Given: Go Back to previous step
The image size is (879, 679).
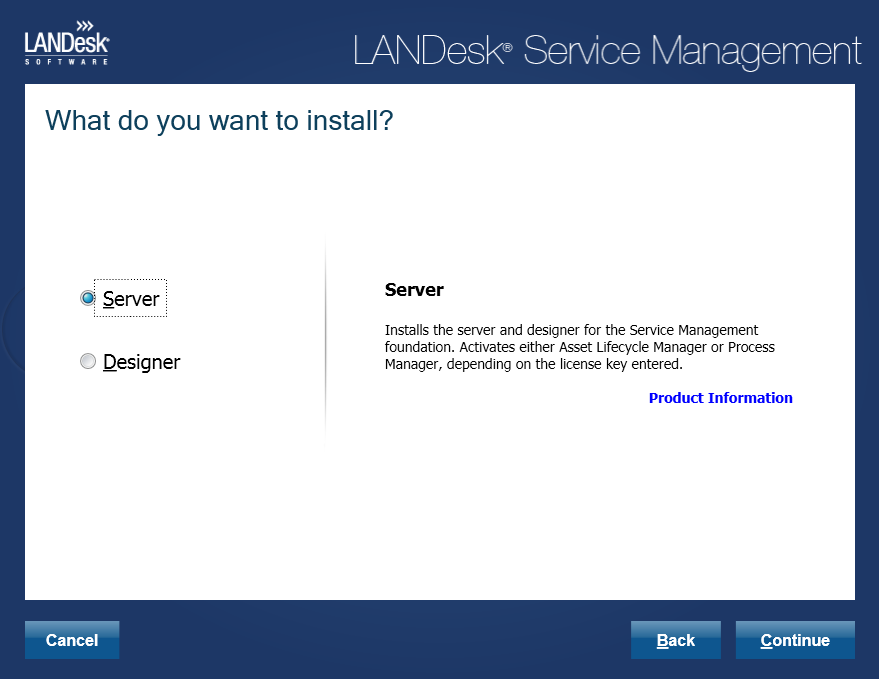Looking at the screenshot, I should click(x=676, y=640).
